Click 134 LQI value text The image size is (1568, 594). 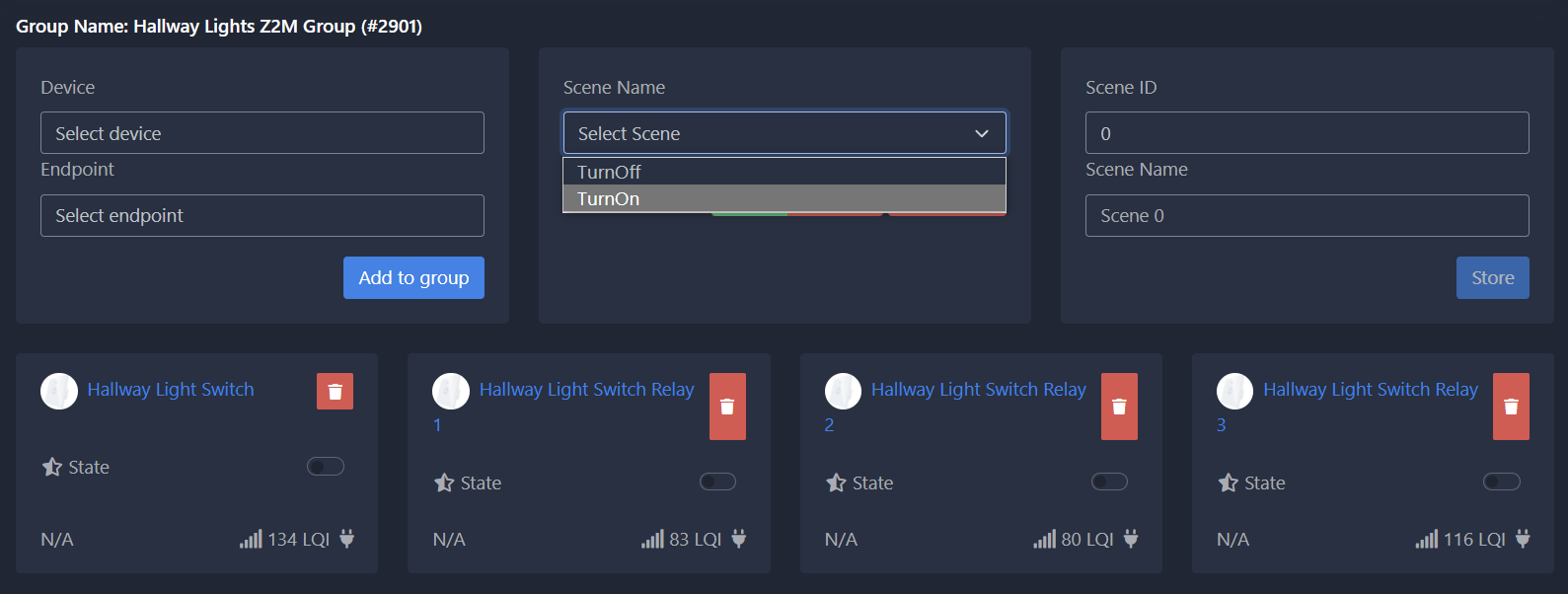pyautogui.click(x=299, y=540)
